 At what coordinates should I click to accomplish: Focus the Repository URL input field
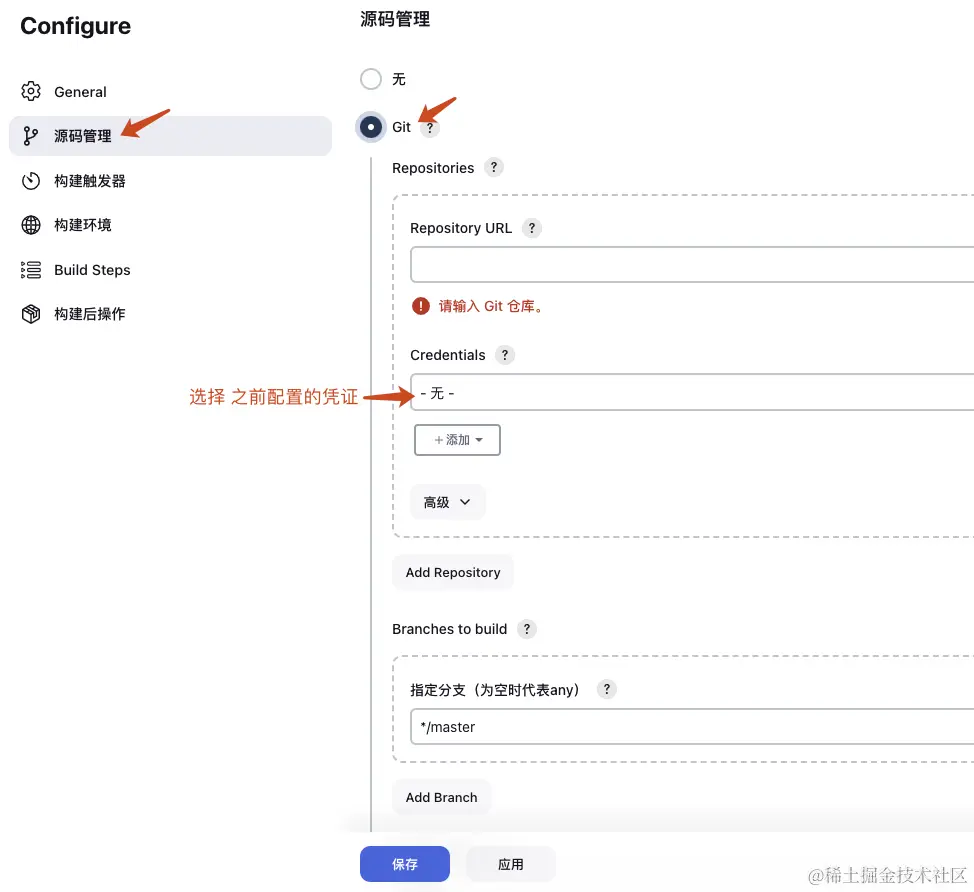click(692, 265)
